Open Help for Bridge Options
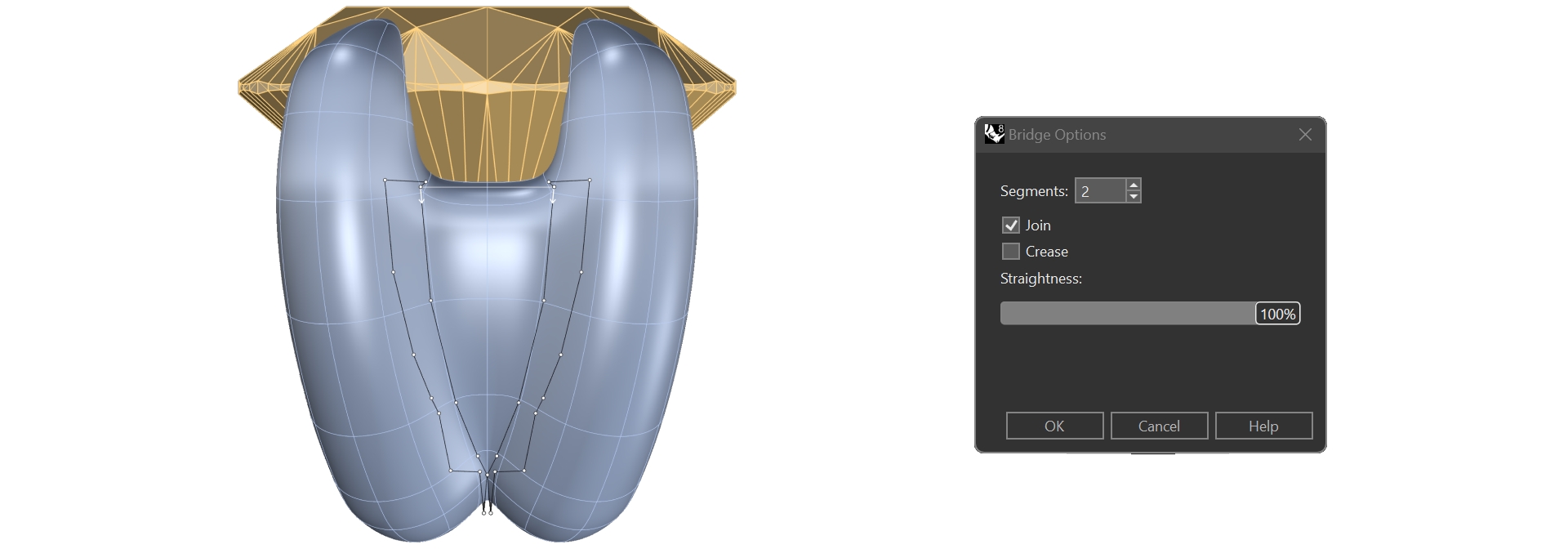Image resolution: width=1568 pixels, height=549 pixels. click(1263, 426)
